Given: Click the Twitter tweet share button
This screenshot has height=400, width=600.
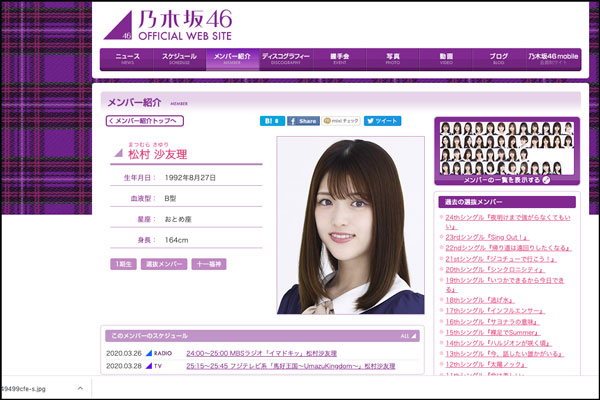Looking at the screenshot, I should click(x=383, y=121).
